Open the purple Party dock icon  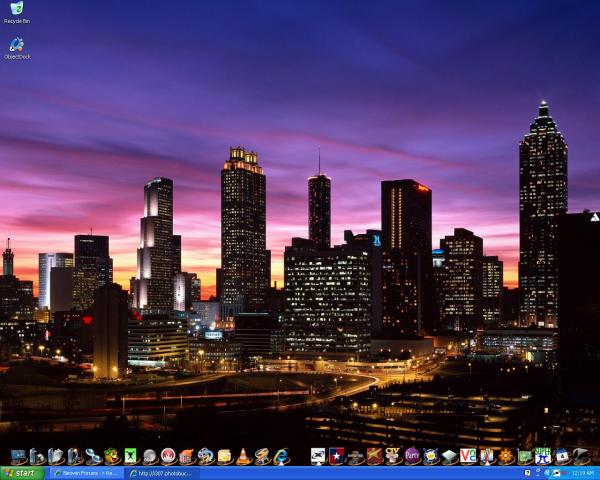click(412, 456)
